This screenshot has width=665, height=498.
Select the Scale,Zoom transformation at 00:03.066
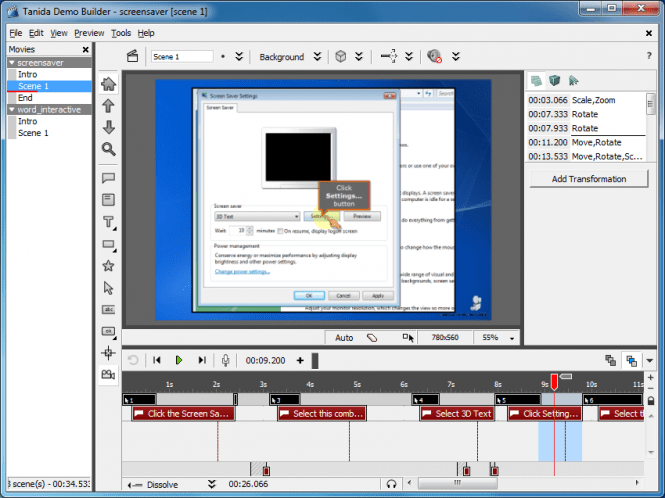click(x=586, y=100)
